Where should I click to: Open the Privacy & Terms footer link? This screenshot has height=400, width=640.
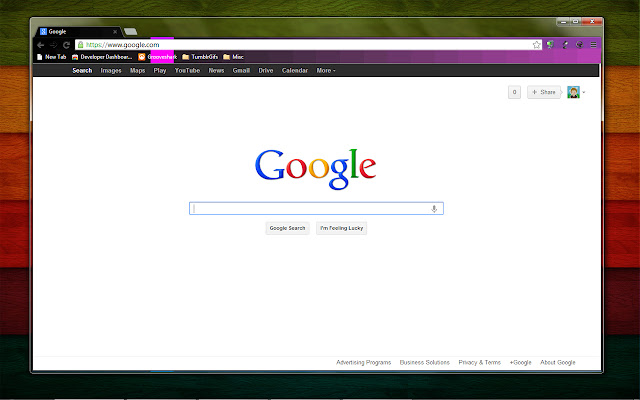click(x=479, y=362)
